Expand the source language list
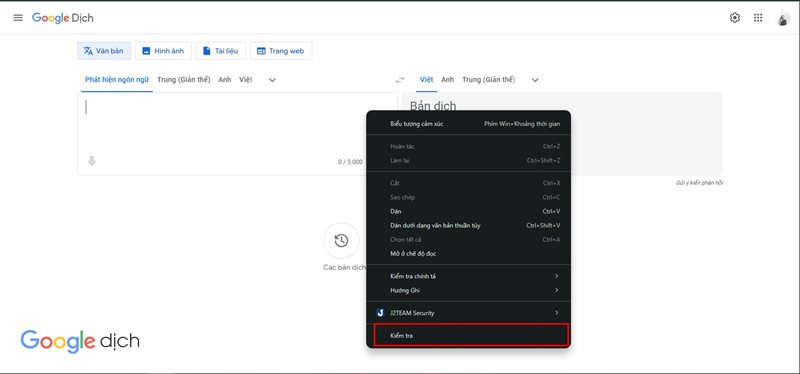The height and width of the screenshot is (374, 800). pos(272,80)
